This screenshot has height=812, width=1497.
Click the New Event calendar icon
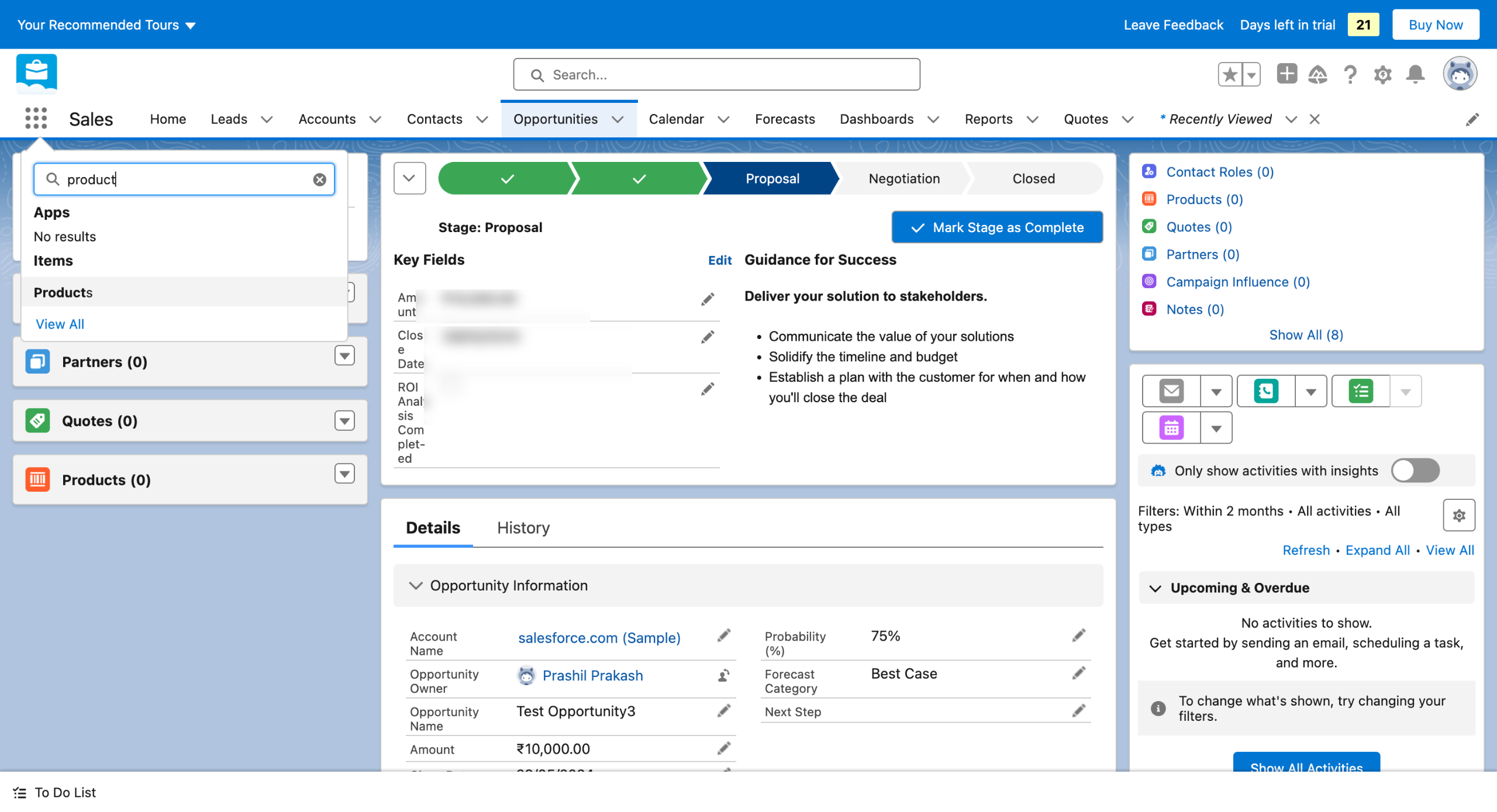pyautogui.click(x=1171, y=428)
